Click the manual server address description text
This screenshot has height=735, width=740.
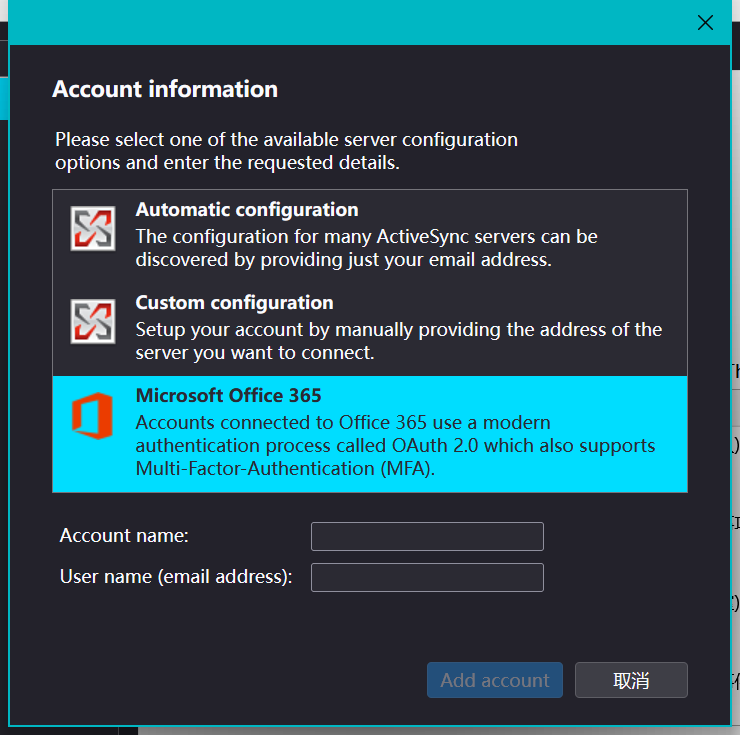[399, 341]
